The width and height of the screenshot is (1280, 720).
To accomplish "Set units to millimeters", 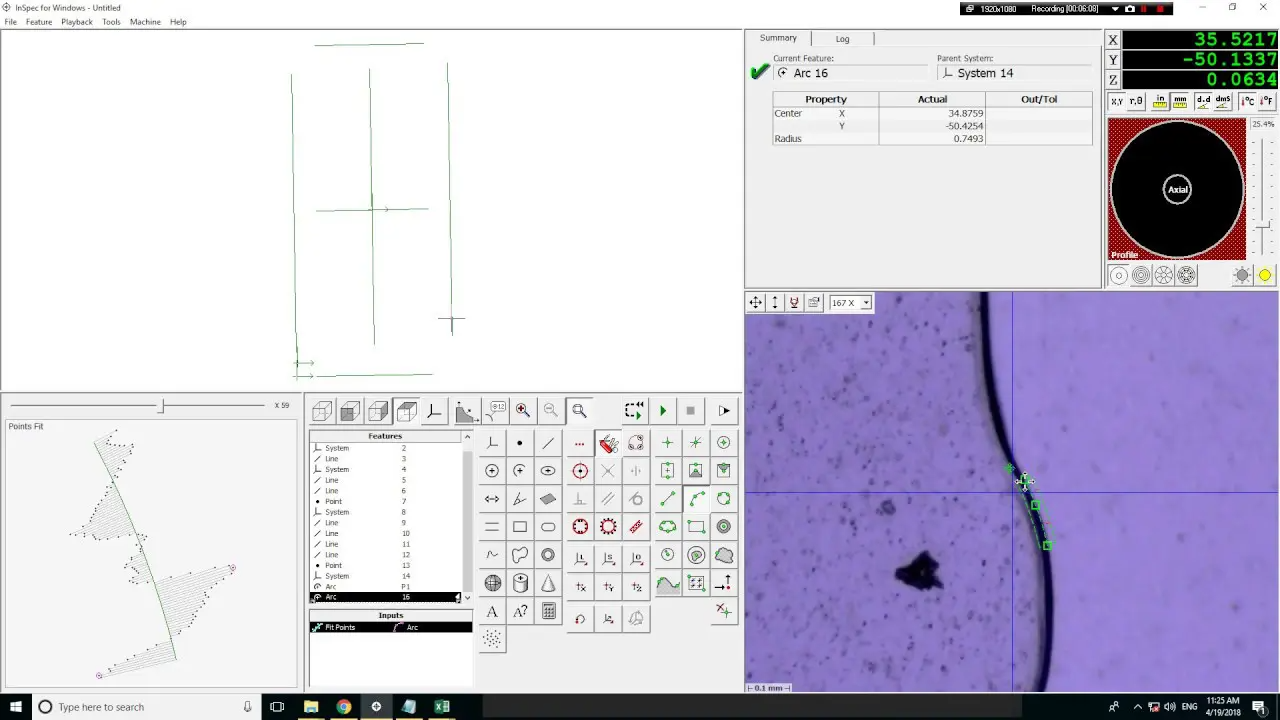I will point(1180,101).
